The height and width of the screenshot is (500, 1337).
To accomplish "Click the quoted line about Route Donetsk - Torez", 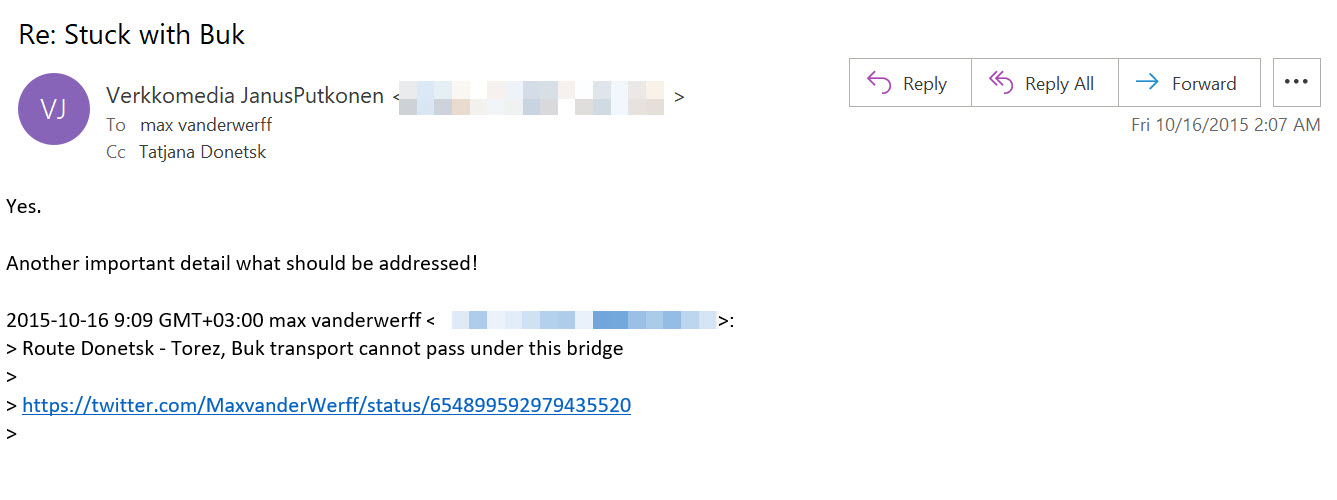I will pos(323,349).
